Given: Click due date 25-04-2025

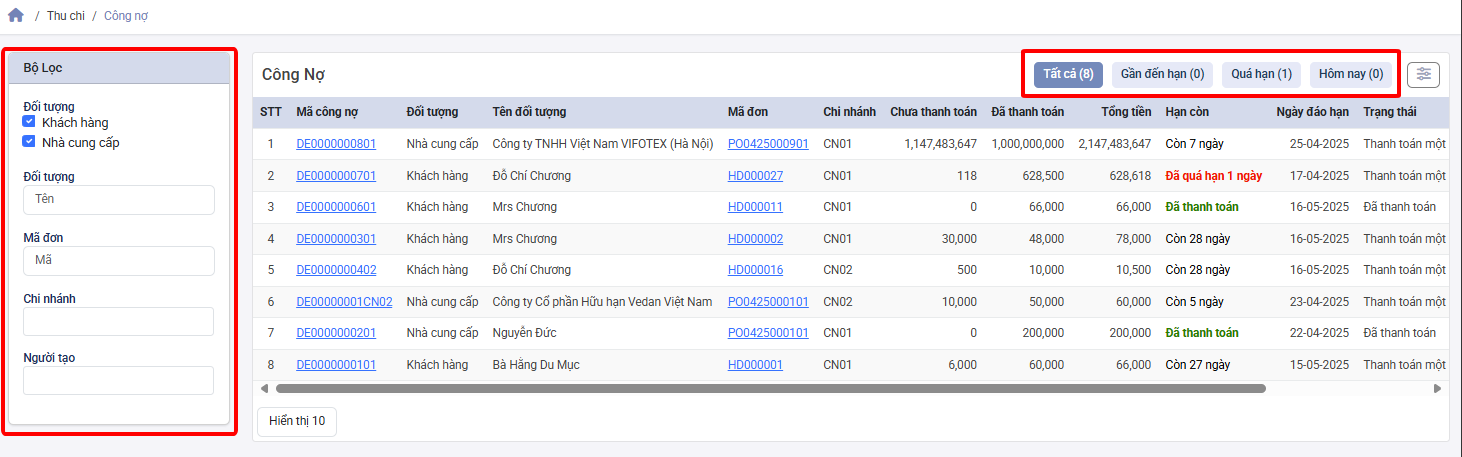Looking at the screenshot, I should [x=1319, y=144].
